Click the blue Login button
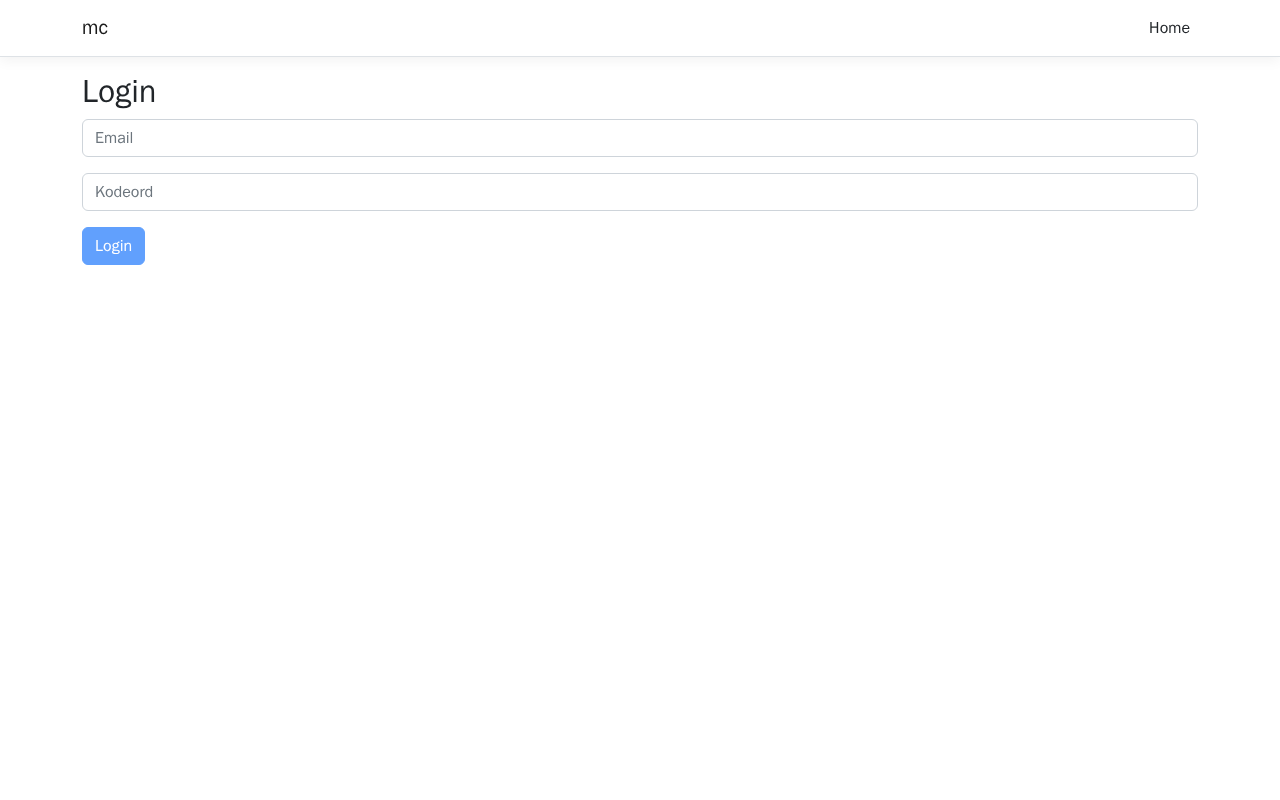Screen dimensions: 1280x800 [x=113, y=246]
